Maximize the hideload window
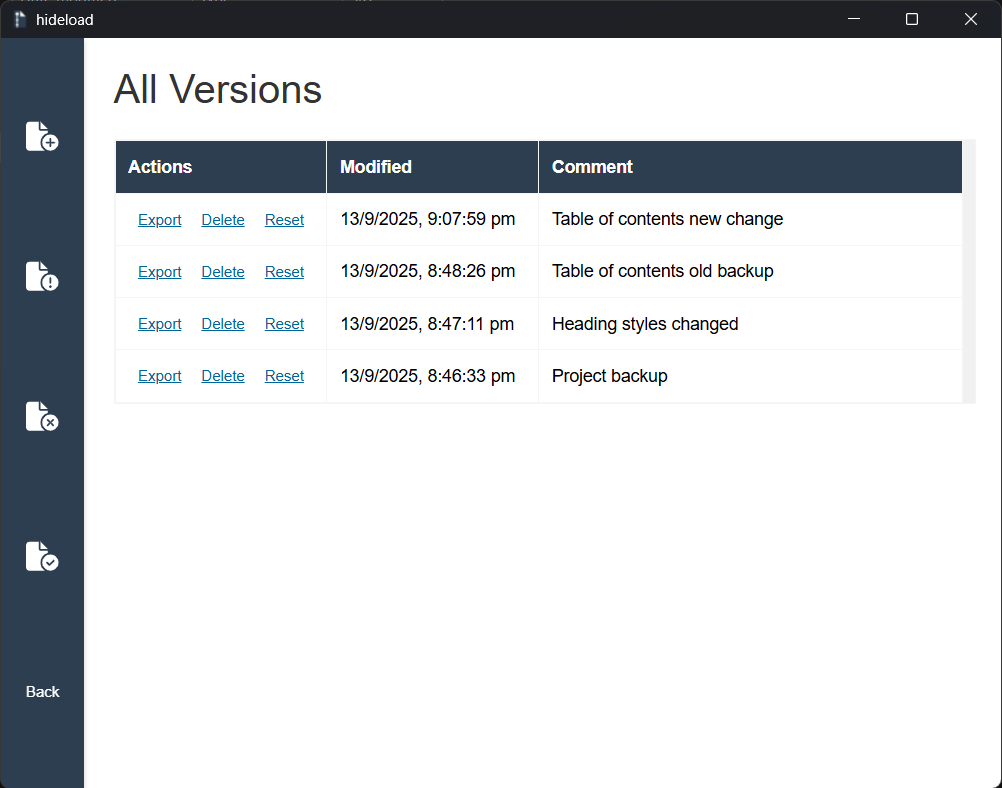 [x=911, y=19]
